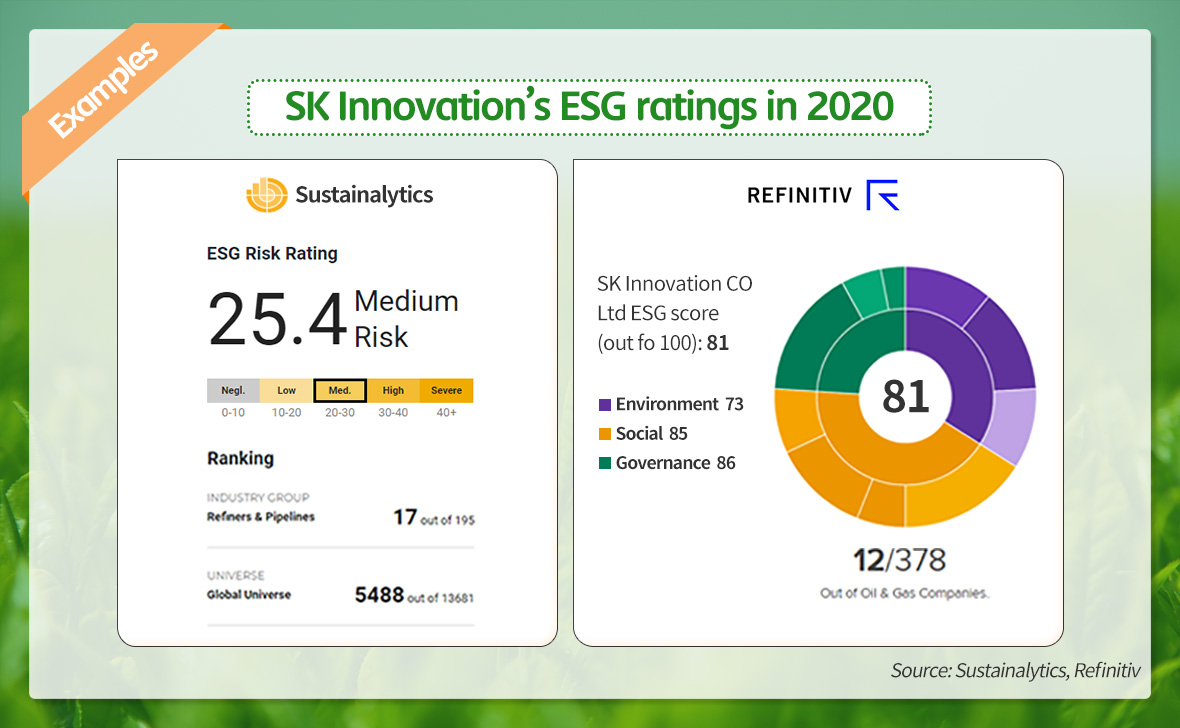
Task: Select the High risk category box
Action: click(x=393, y=391)
